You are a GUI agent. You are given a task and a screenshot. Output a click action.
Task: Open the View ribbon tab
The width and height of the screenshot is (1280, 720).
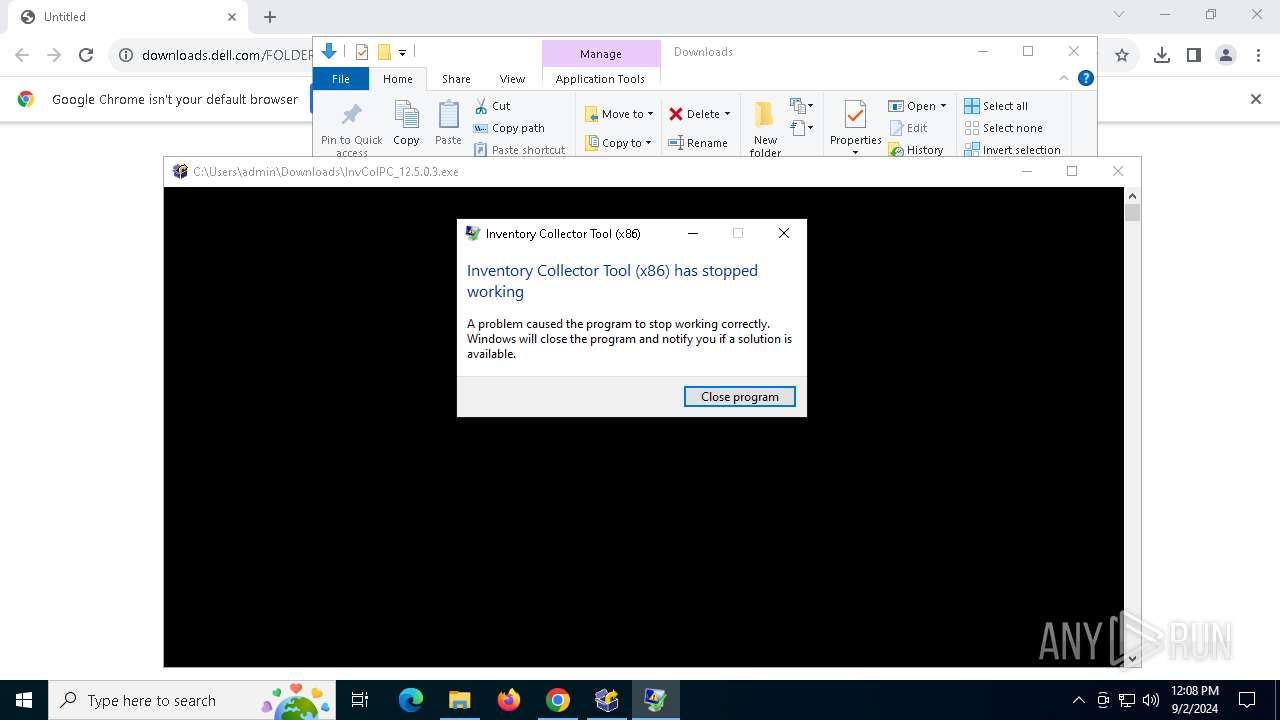coord(512,79)
